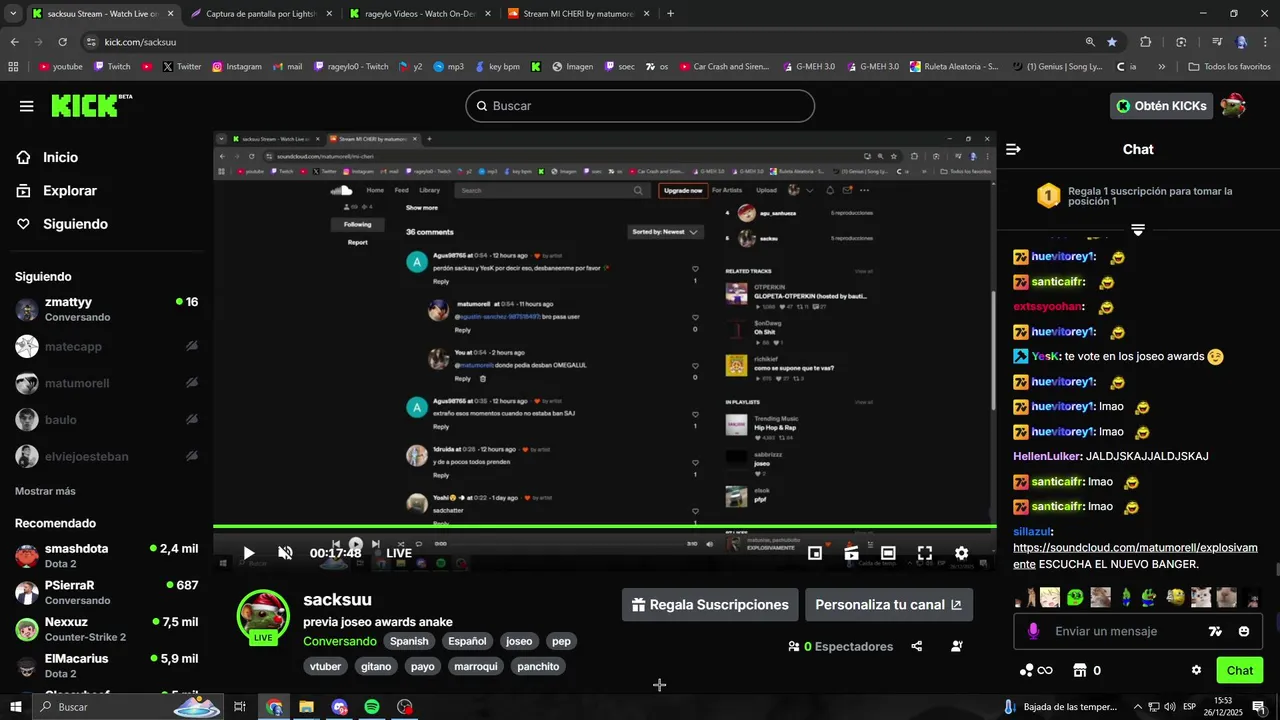This screenshot has height=720, width=1280.
Task: Jump to LIVE in the player
Action: point(399,553)
